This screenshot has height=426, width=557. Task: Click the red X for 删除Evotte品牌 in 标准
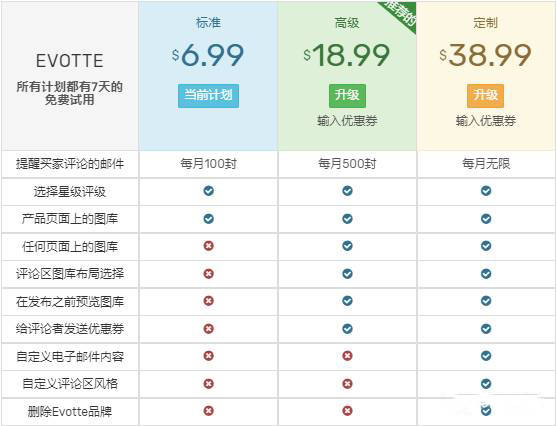pos(209,411)
